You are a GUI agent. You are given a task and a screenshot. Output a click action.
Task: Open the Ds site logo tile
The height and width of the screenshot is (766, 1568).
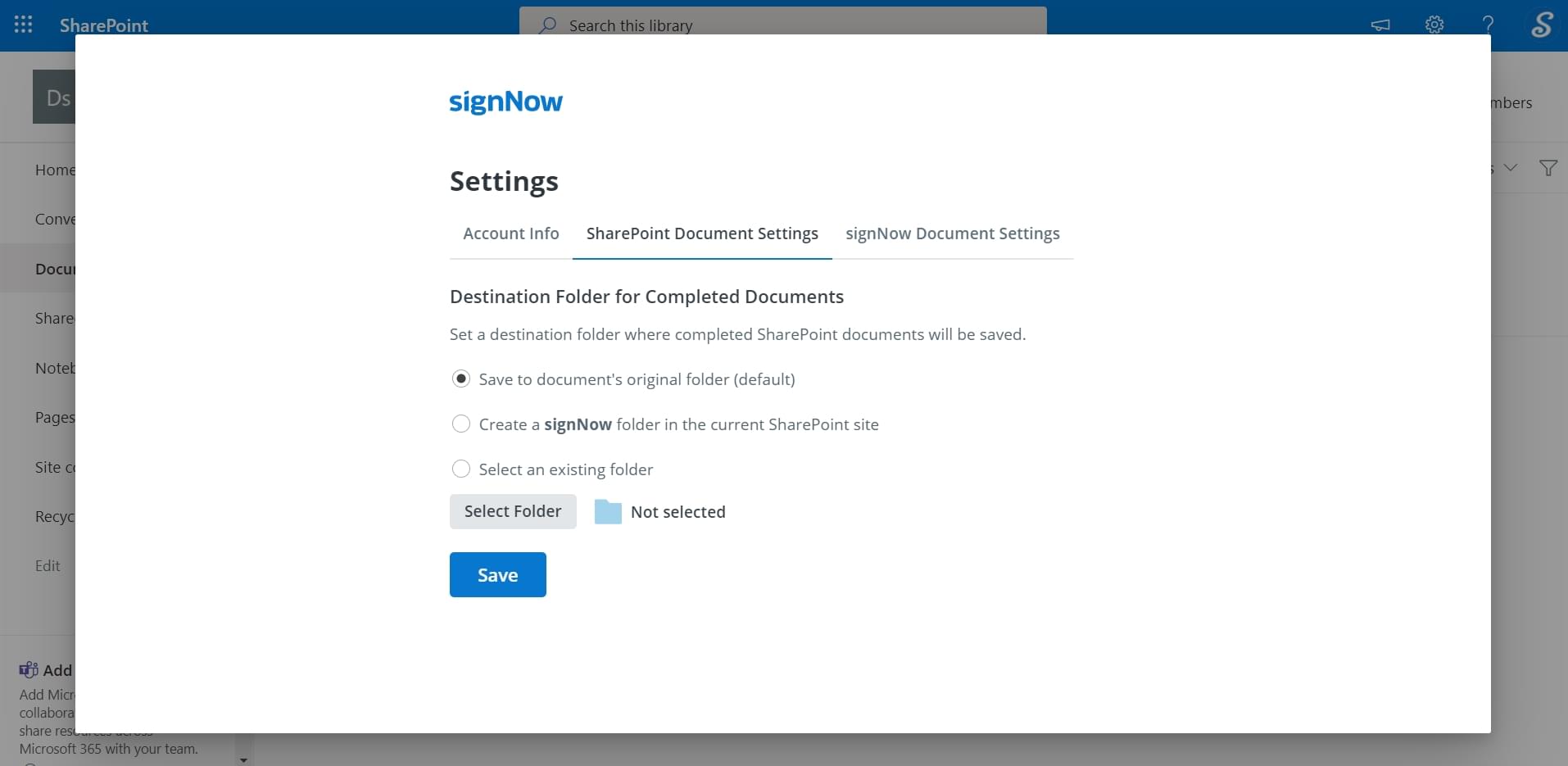pos(54,97)
